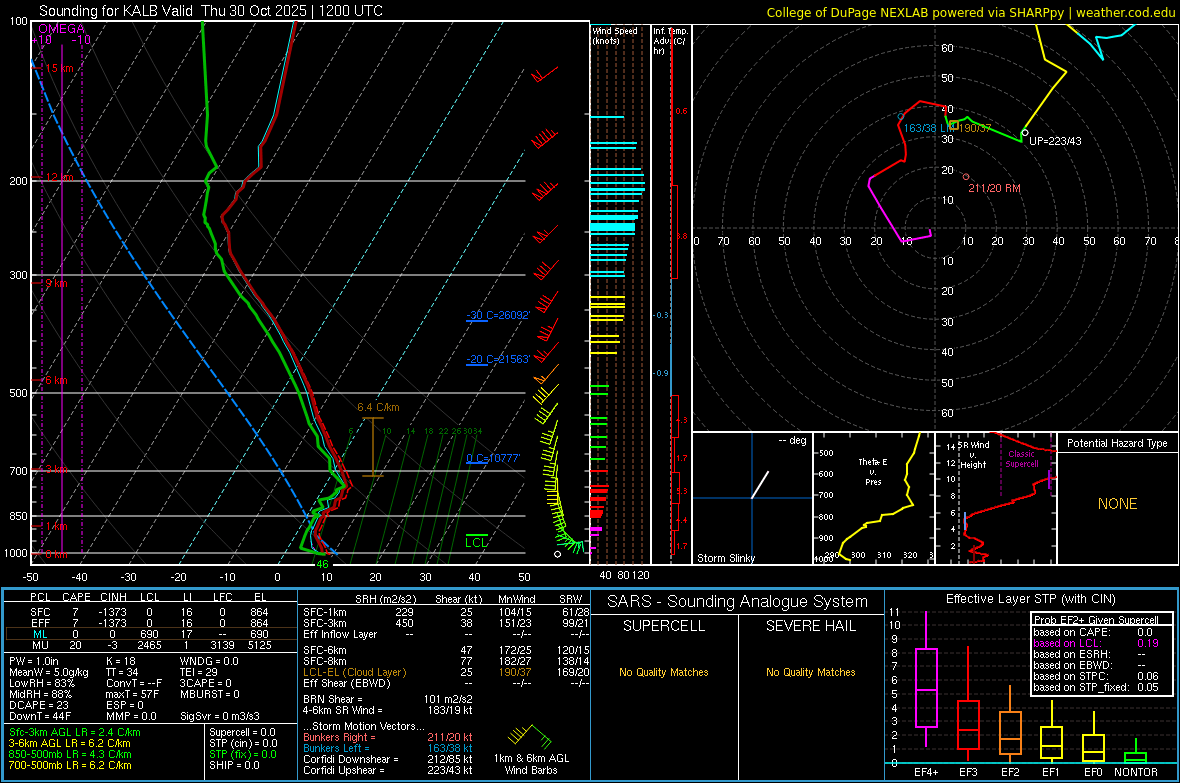Click the 163/38 LM label on hodograph
The image size is (1180, 783).
point(930,129)
